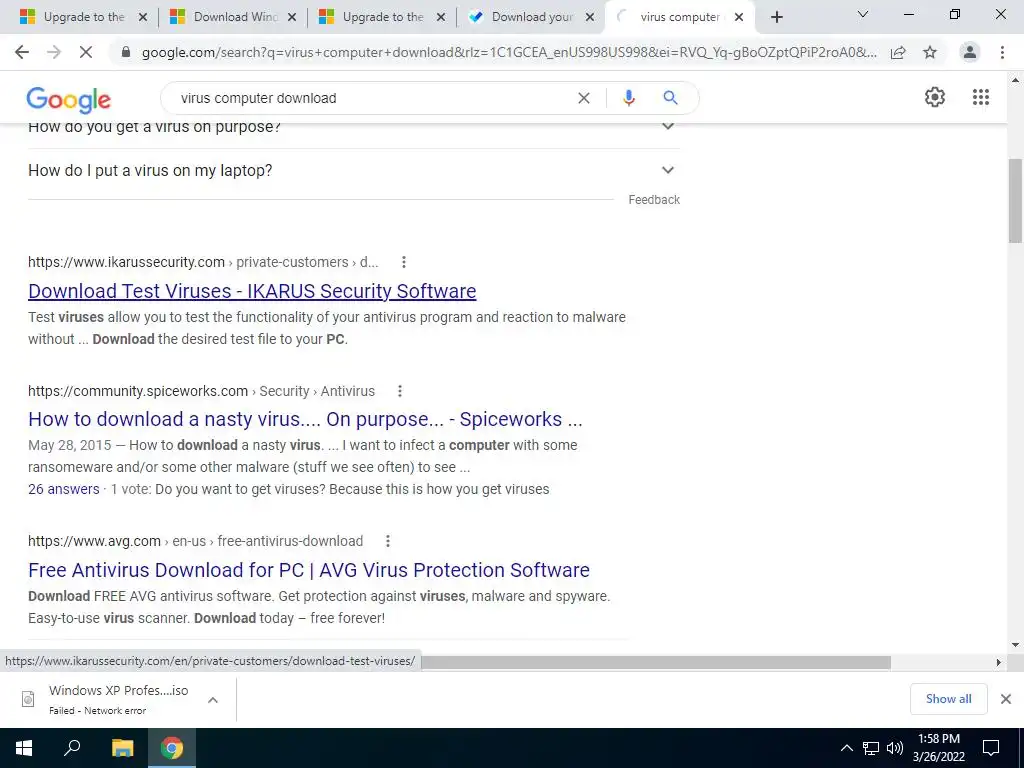This screenshot has height=768, width=1024.
Task: Close the downloads bar
Action: 1006,699
